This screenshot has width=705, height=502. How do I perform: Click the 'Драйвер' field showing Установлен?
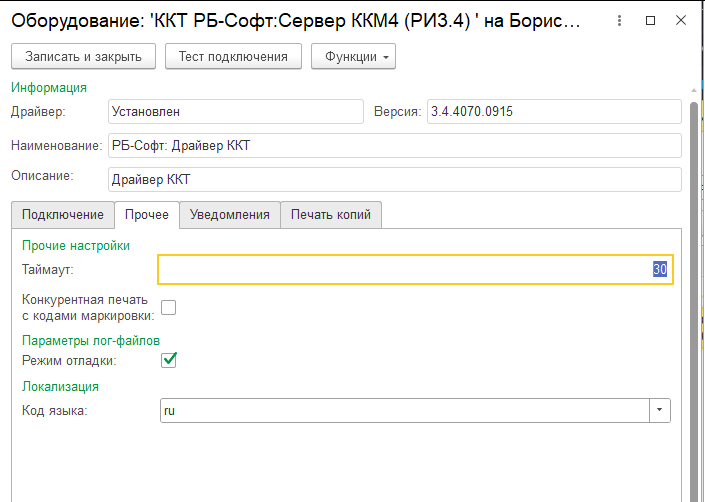click(236, 111)
